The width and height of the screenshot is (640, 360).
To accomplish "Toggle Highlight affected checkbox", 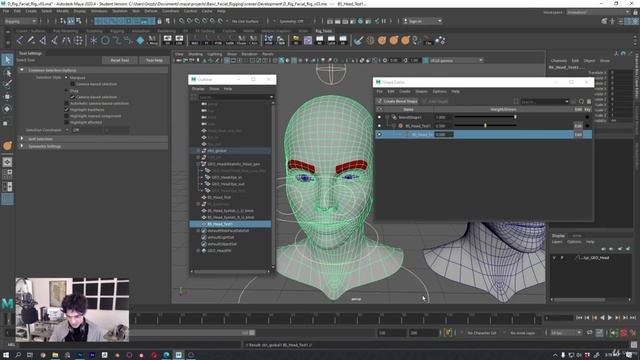I will (x=67, y=122).
